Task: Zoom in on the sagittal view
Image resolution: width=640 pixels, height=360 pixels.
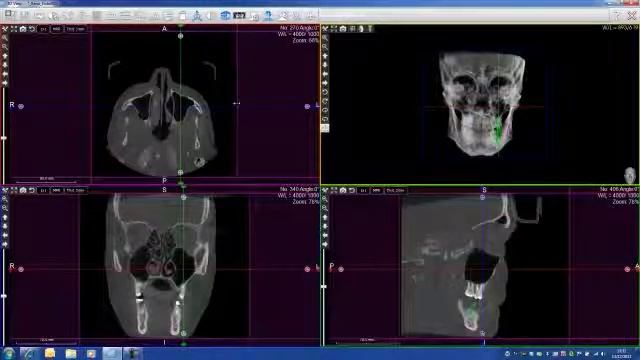Action: (x=325, y=199)
